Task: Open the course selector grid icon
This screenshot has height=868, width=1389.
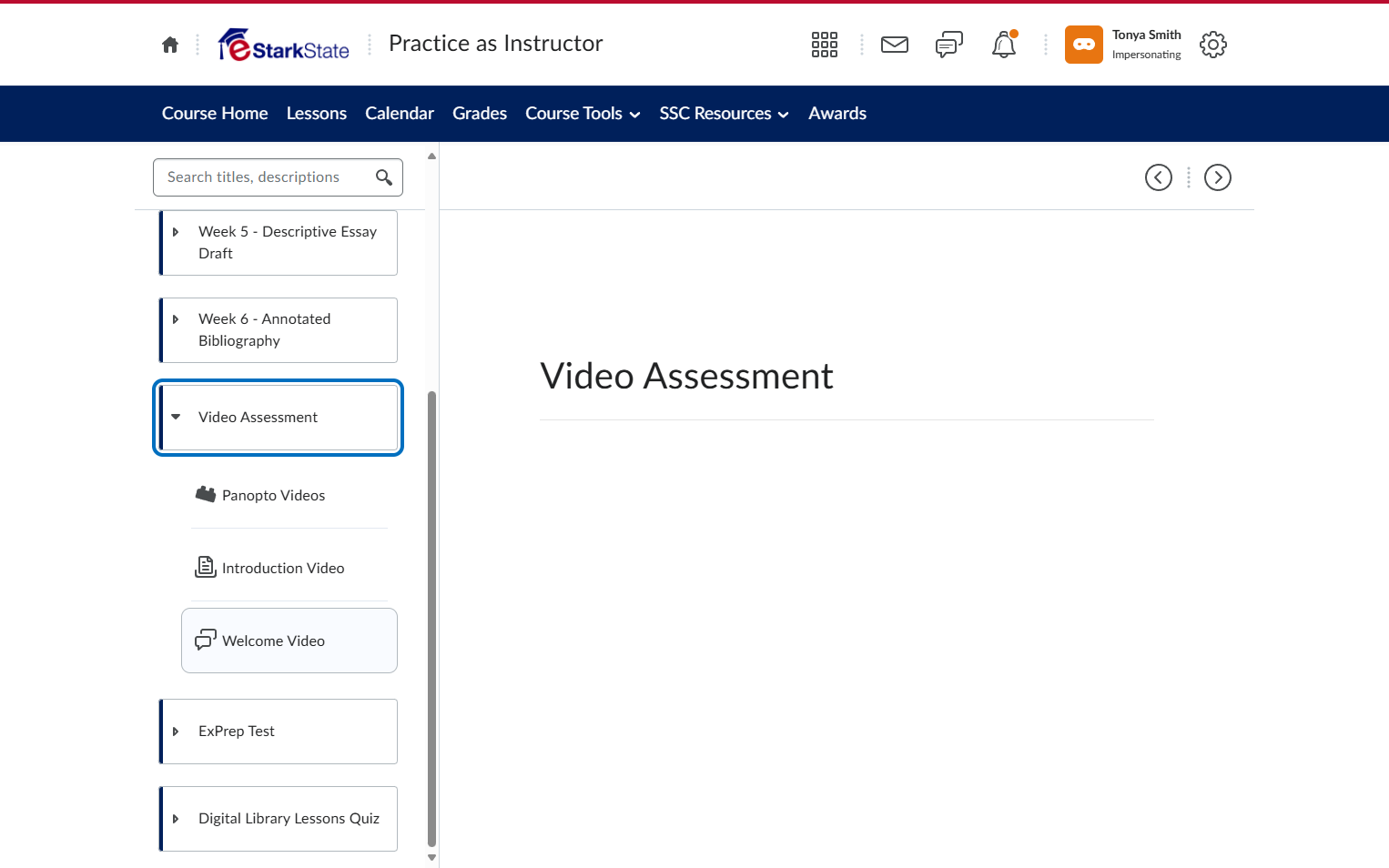Action: pos(825,45)
